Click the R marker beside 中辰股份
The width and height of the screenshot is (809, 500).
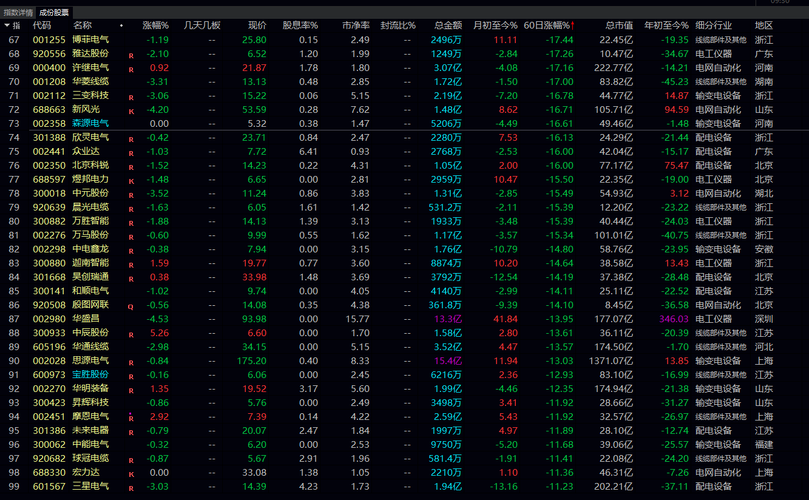(131, 334)
